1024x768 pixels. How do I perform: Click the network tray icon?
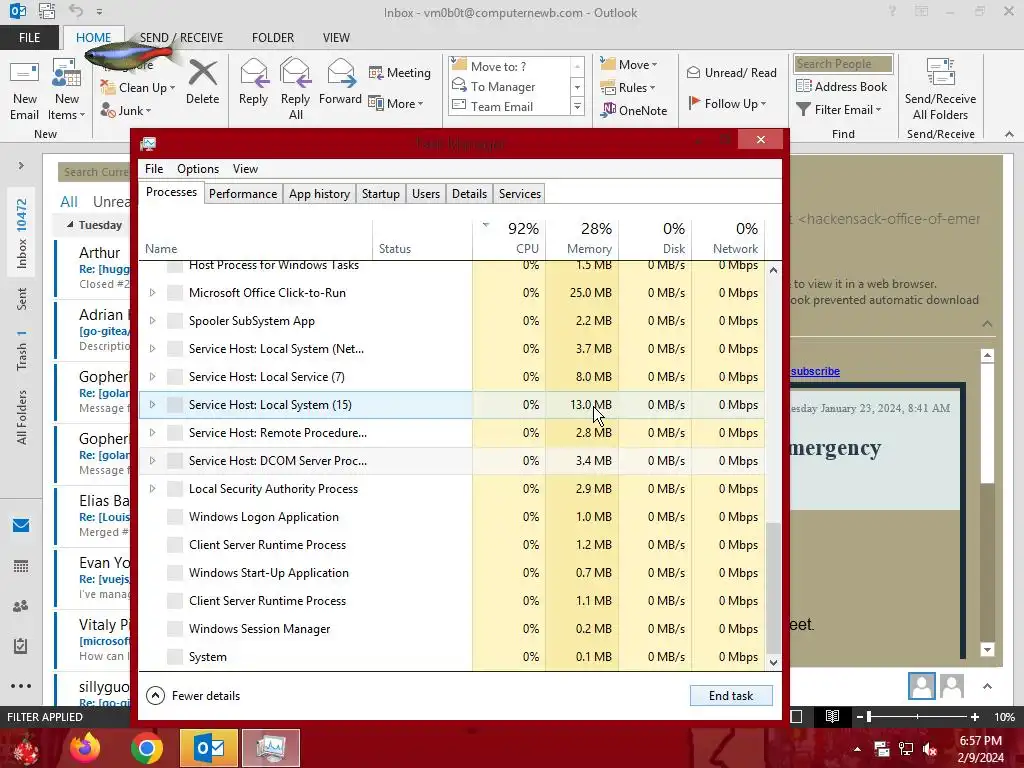[x=906, y=750]
